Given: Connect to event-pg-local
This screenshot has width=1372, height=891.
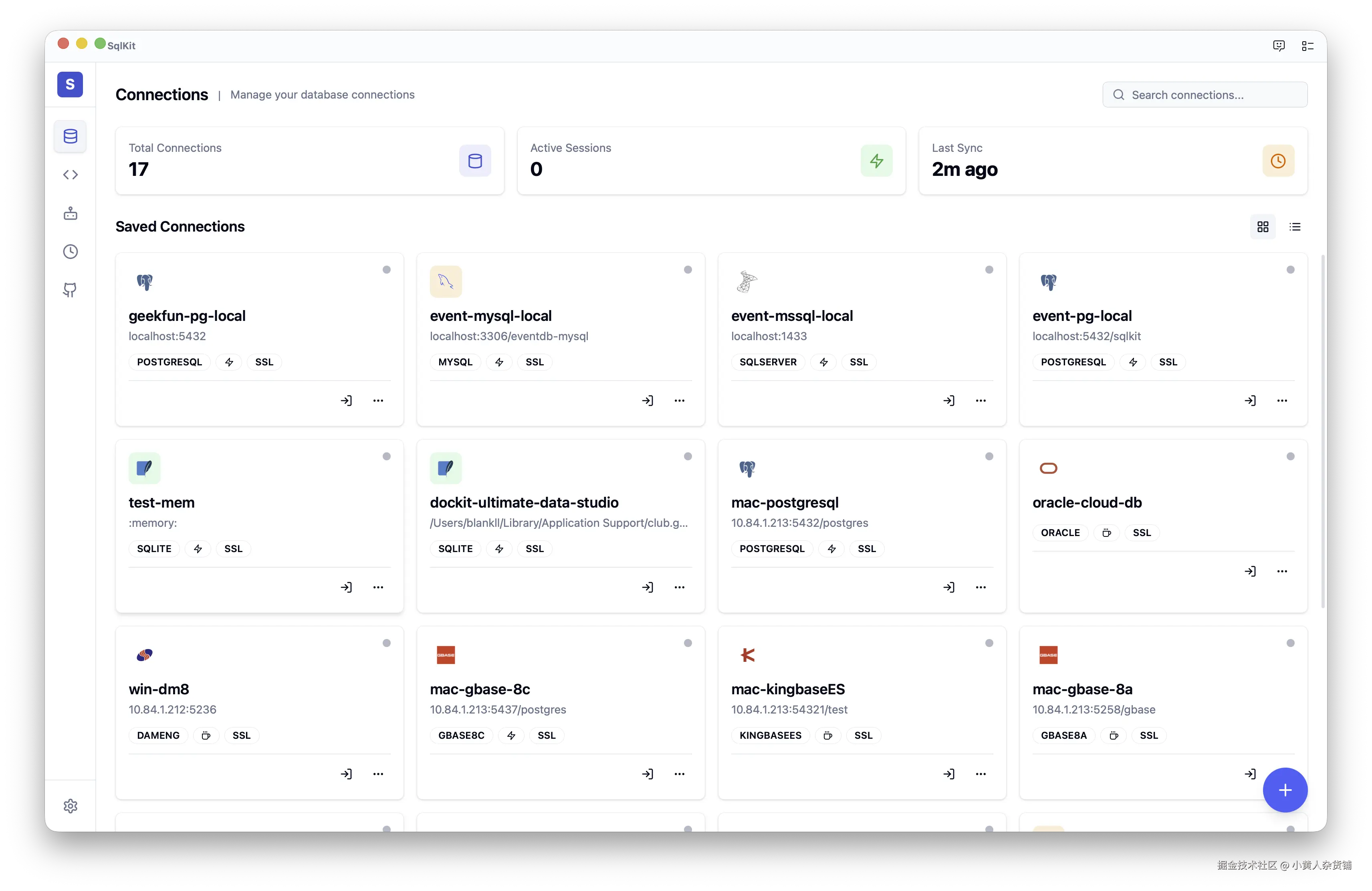Looking at the screenshot, I should point(1250,401).
